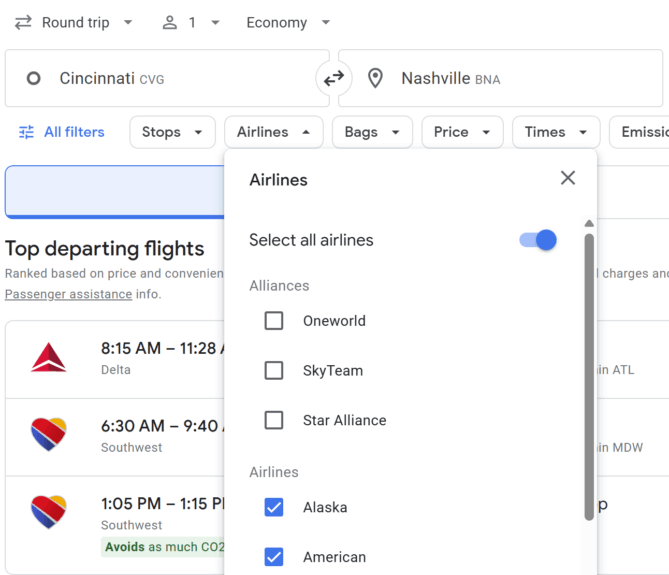This screenshot has width=669, height=575.
Task: Click the origin circle icon beside Cincinnati
Action: coord(33,78)
